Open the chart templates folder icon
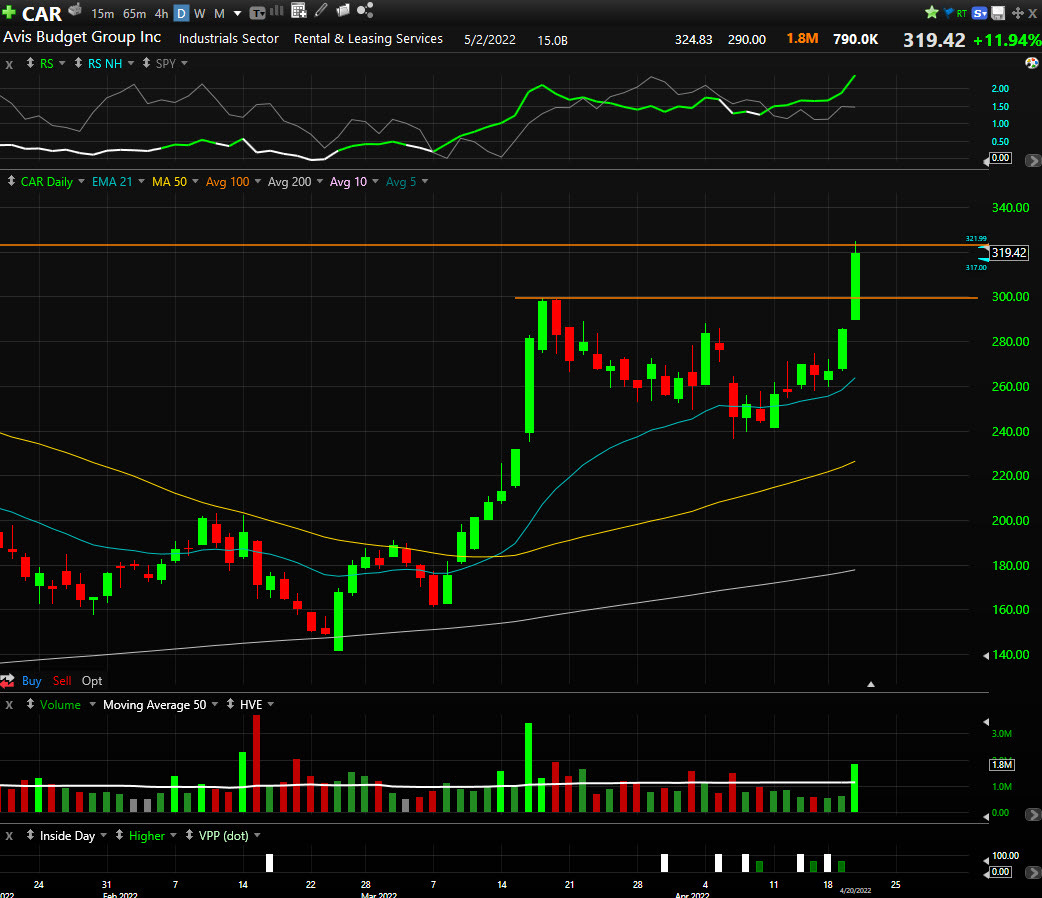This screenshot has width=1042, height=898. coord(343,10)
